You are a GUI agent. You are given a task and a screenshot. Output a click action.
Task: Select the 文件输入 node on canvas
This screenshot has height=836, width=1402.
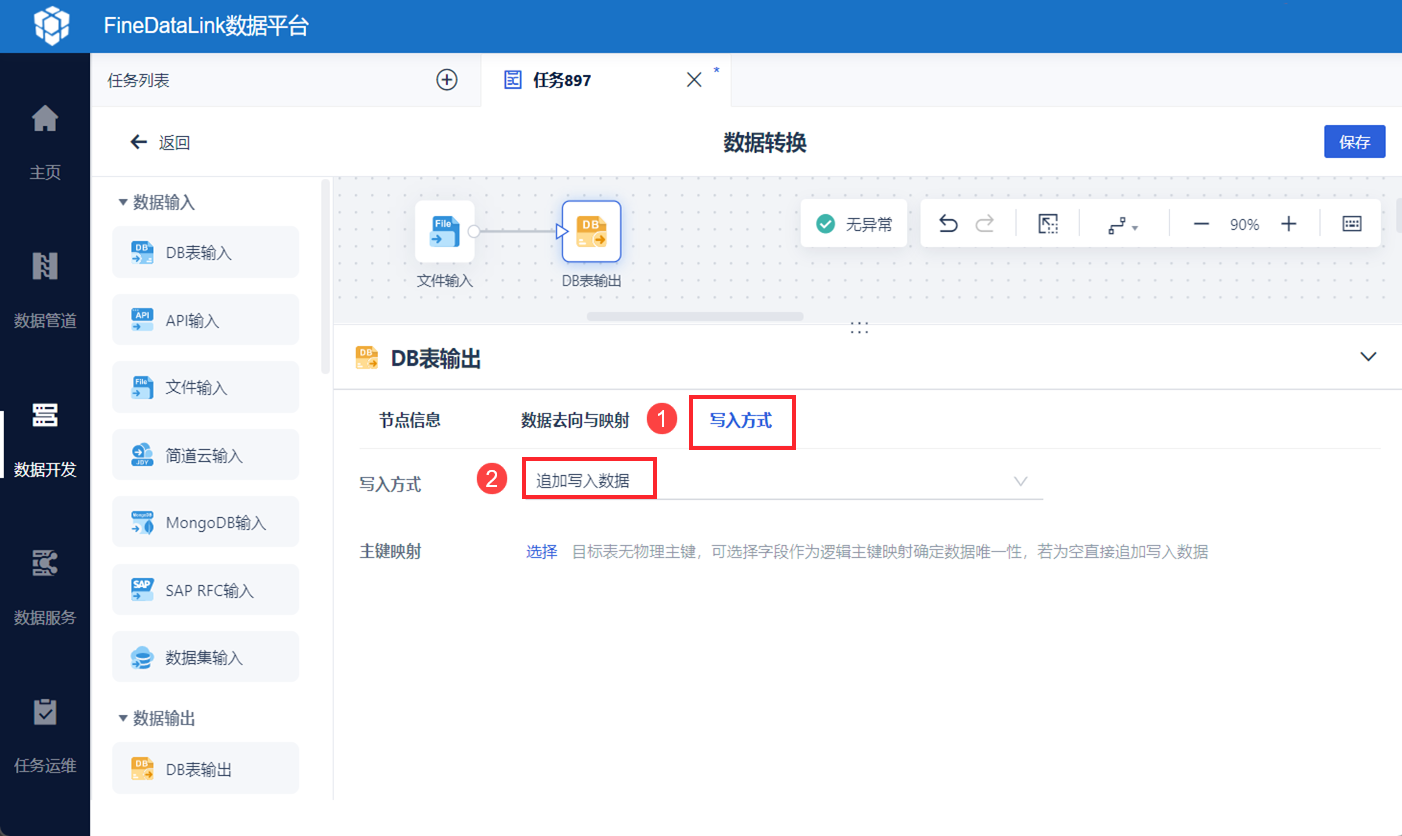click(445, 231)
